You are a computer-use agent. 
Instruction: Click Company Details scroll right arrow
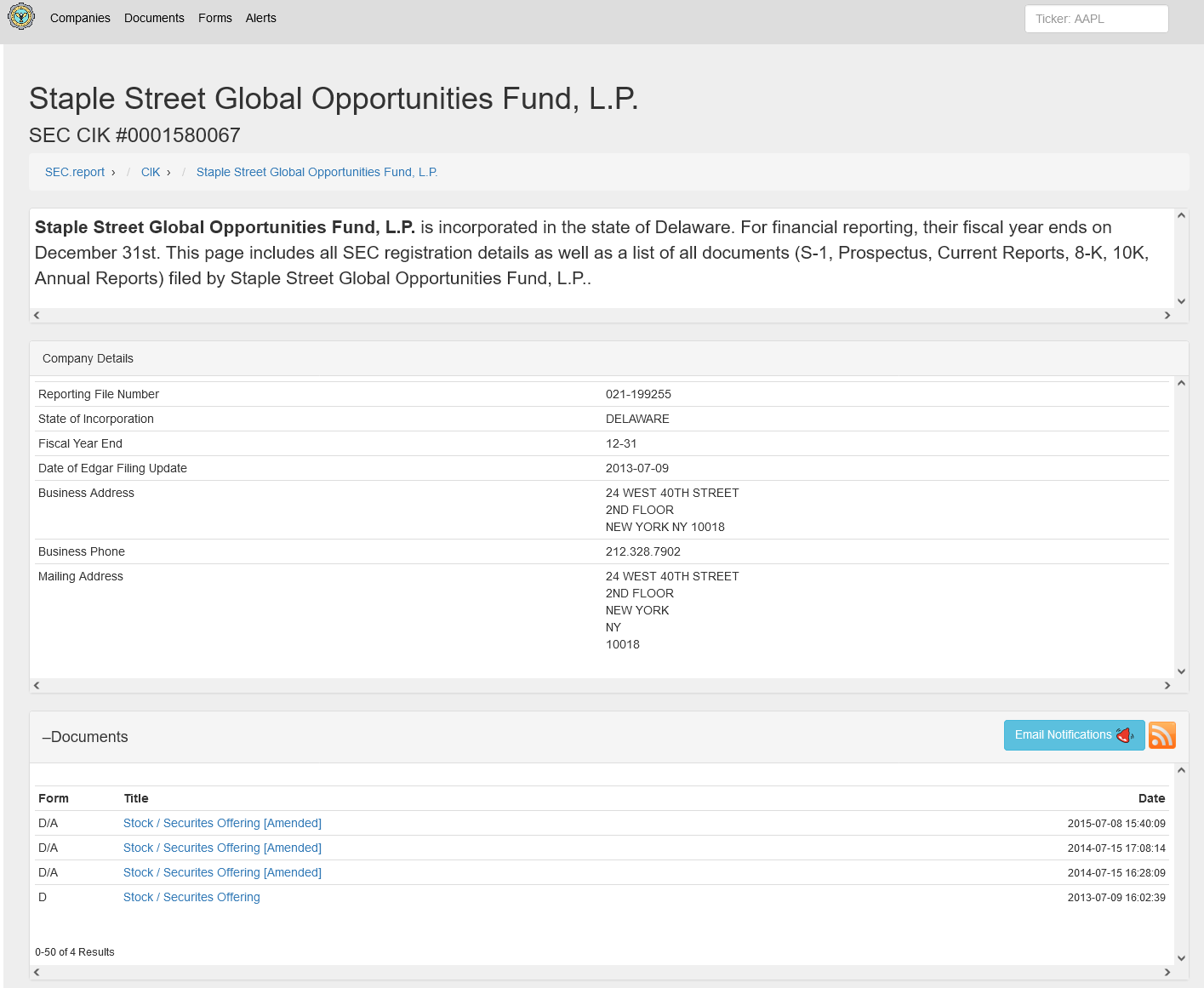pyautogui.click(x=1167, y=685)
